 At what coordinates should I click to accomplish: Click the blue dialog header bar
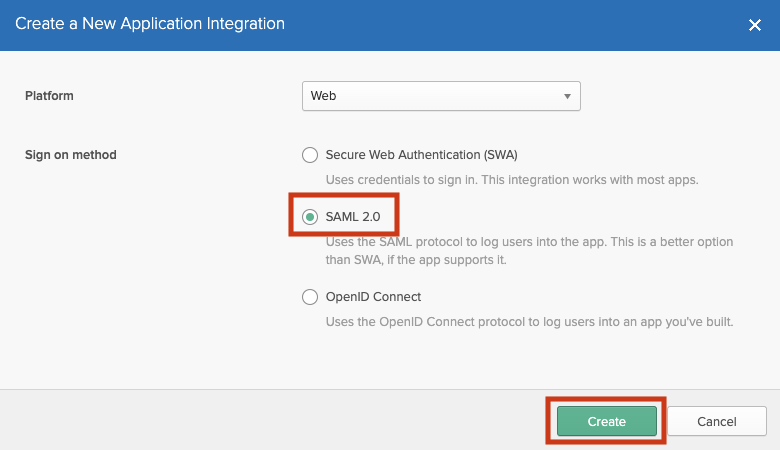(390, 25)
